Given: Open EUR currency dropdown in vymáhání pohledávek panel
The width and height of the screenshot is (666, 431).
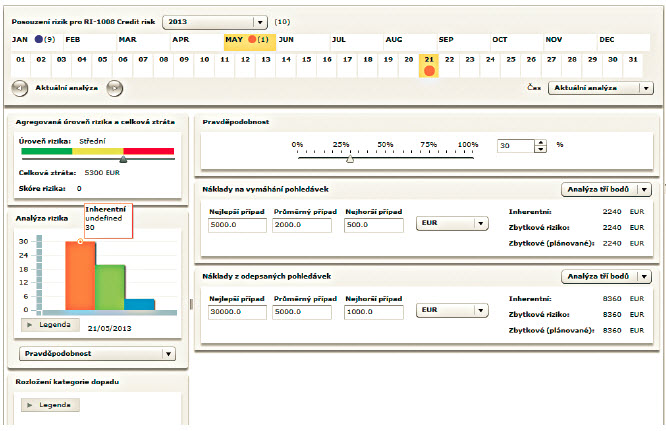Looking at the screenshot, I should (x=452, y=223).
